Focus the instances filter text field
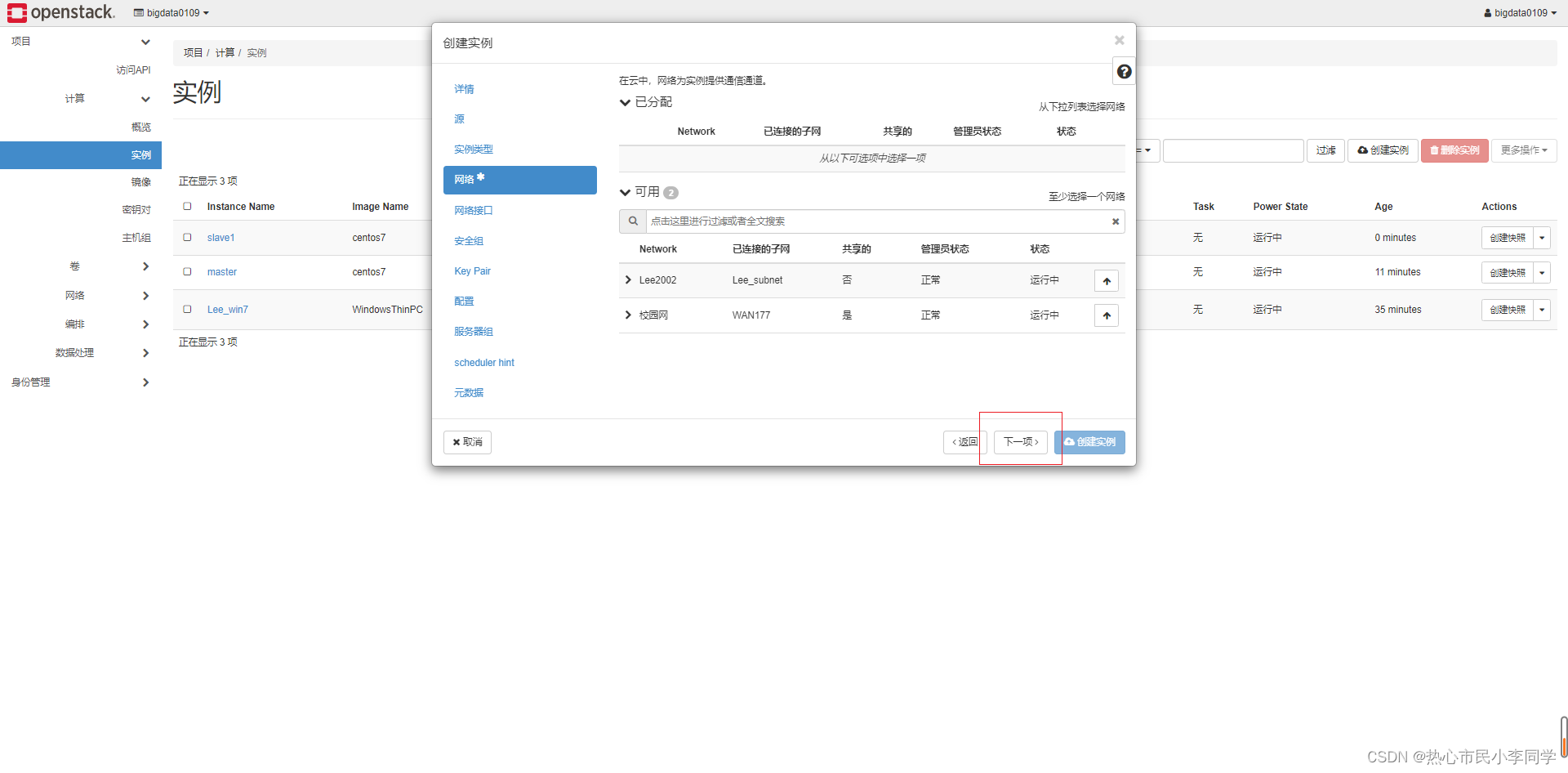 [x=1233, y=150]
